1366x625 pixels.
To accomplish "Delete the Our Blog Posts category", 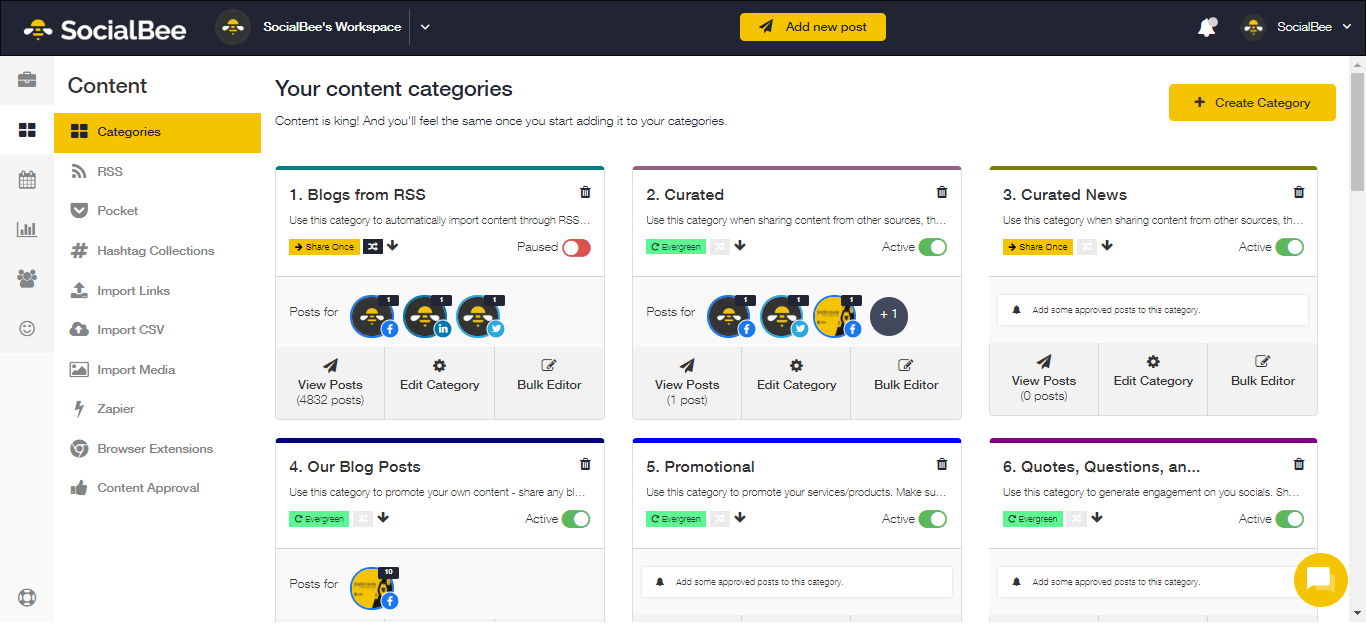I will [585, 464].
